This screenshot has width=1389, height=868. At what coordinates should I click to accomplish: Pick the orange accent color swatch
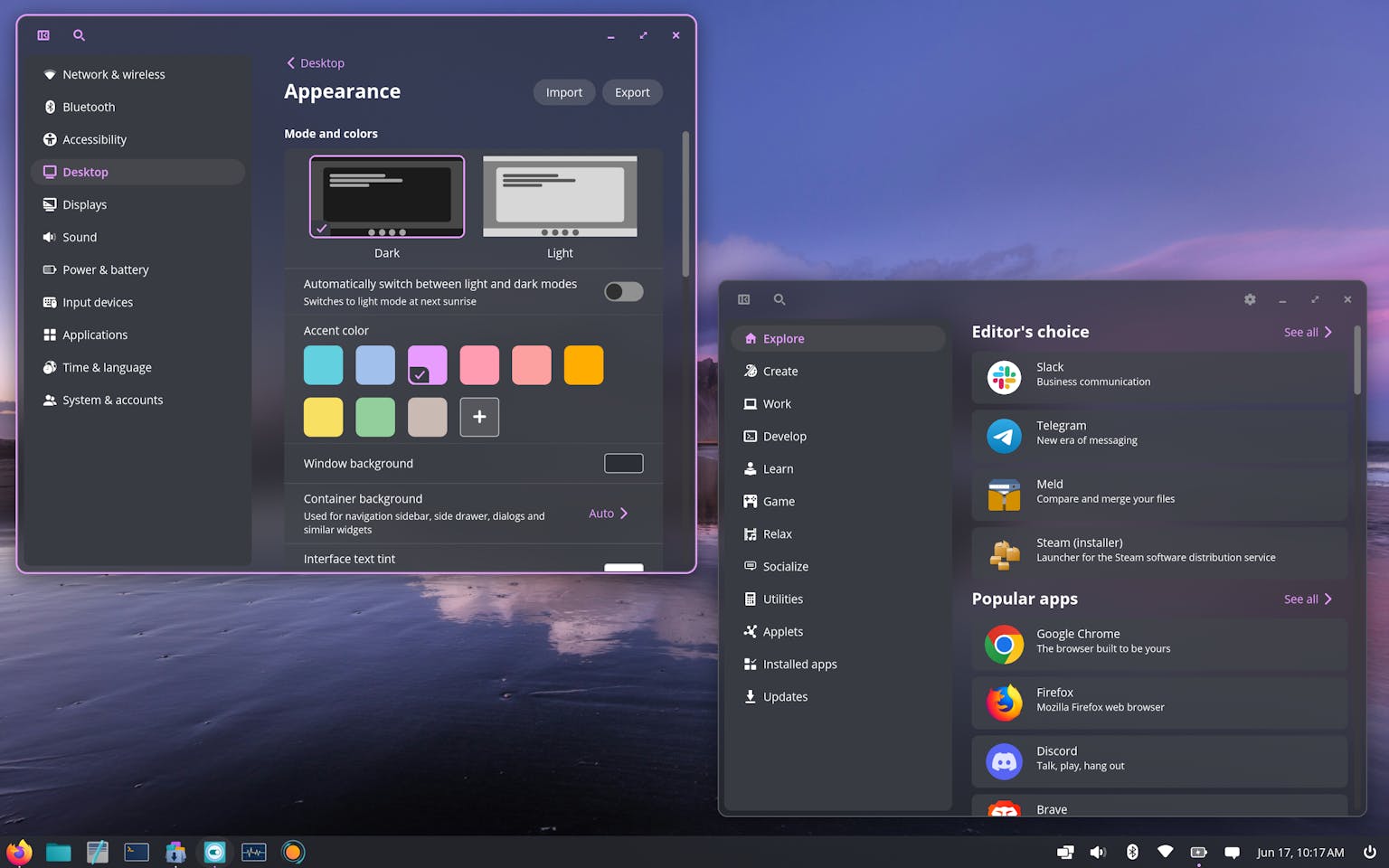click(583, 365)
